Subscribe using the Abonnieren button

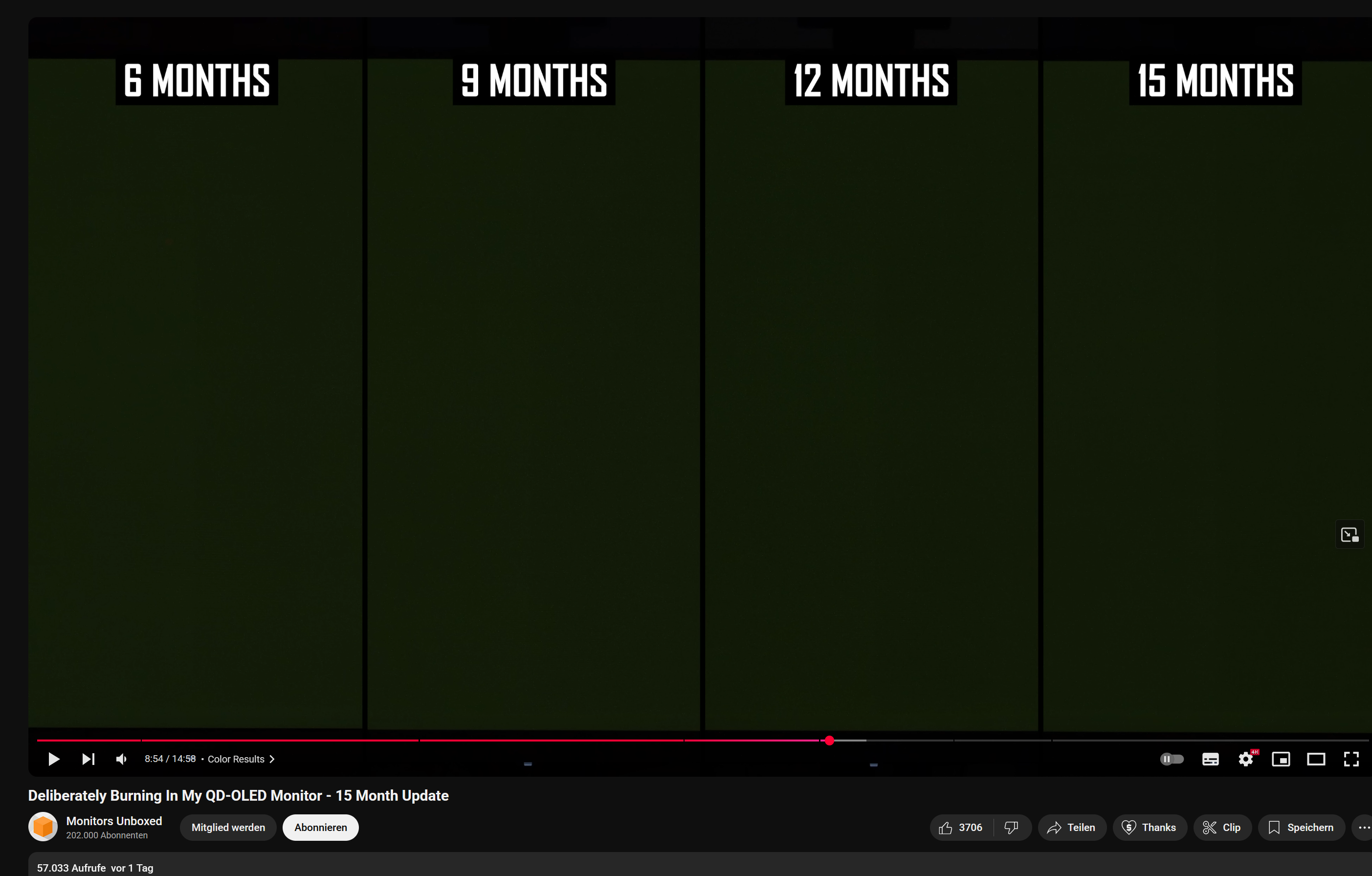click(320, 828)
